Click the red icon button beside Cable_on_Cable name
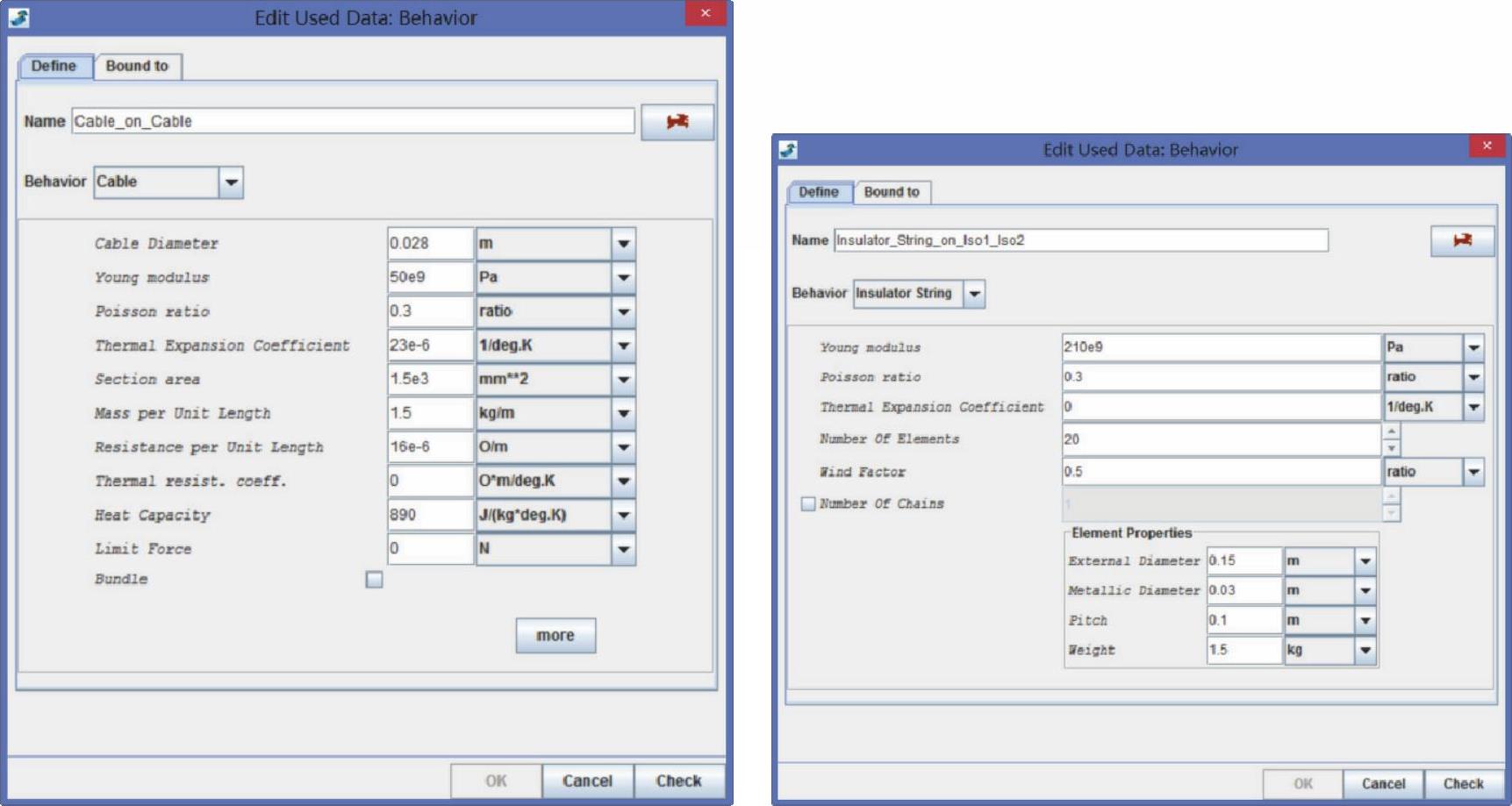Screen dimensions: 1512x806 tap(677, 122)
